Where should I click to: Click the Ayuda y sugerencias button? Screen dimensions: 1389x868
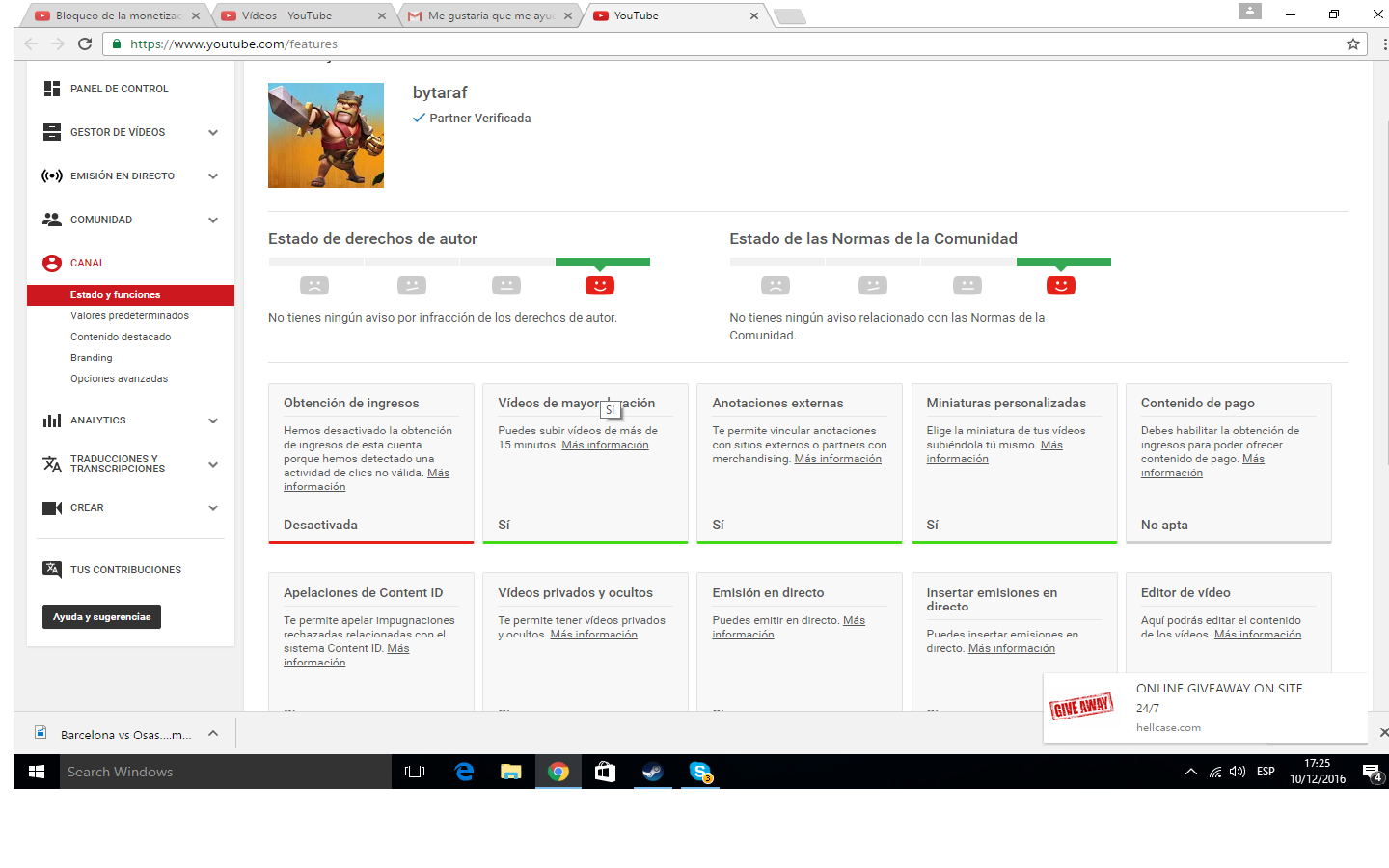(x=101, y=617)
